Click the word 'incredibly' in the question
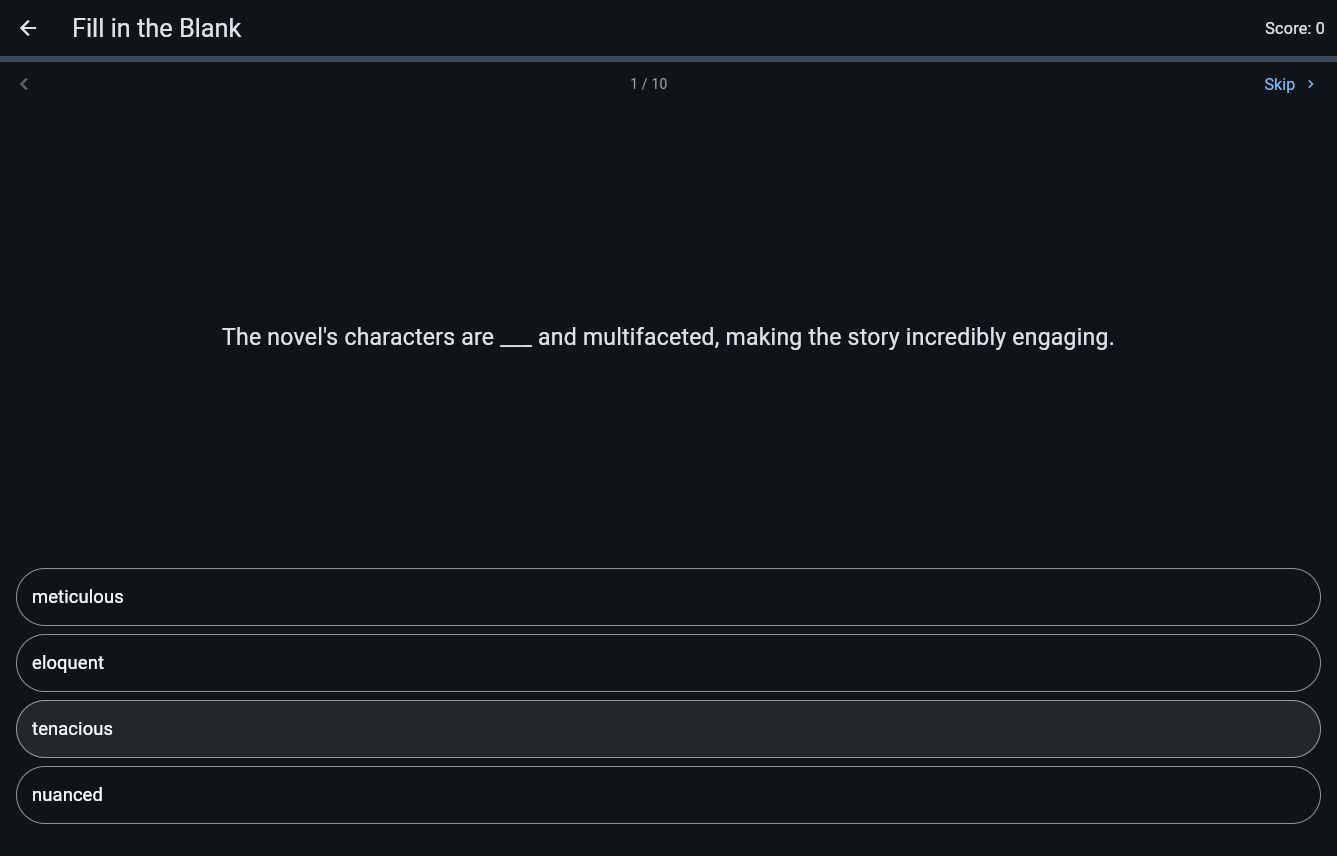1337x856 pixels. pos(955,338)
